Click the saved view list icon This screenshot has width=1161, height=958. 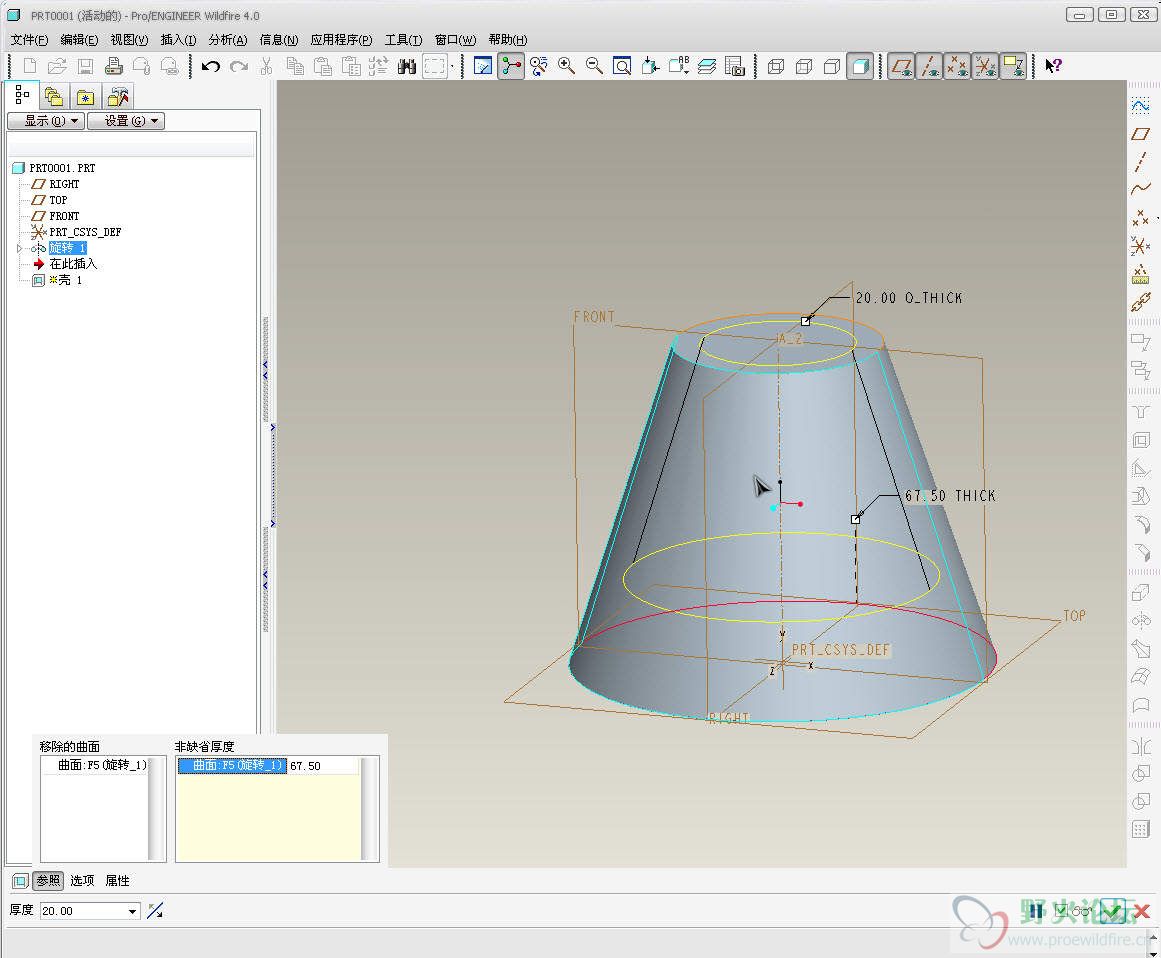678,67
